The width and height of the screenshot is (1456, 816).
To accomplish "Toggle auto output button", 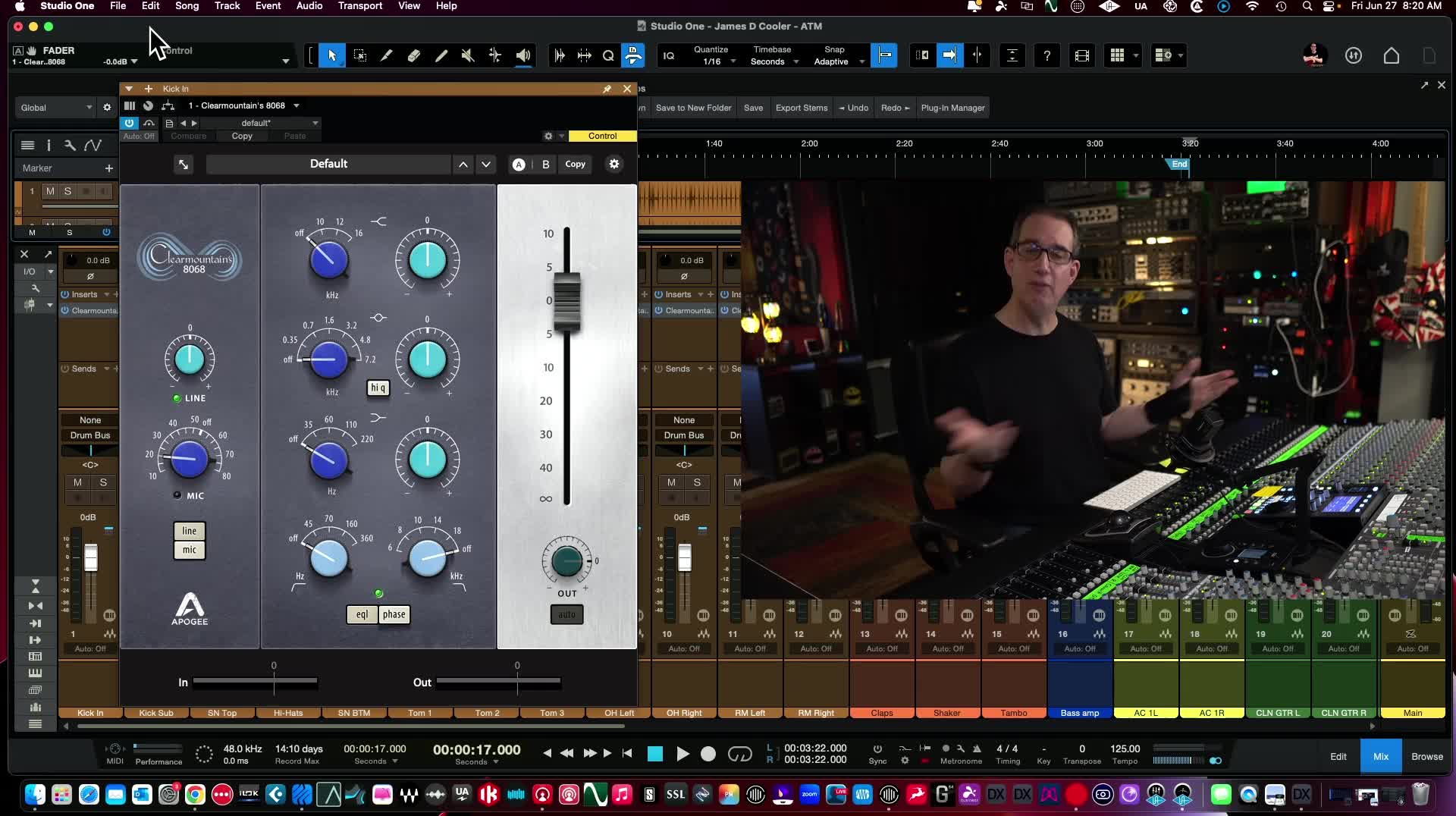I will click(x=567, y=614).
